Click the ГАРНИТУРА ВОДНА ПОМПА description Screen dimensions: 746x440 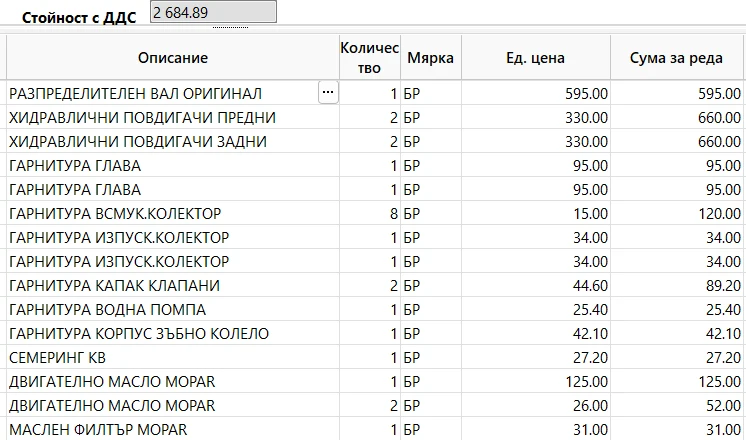pos(107,310)
